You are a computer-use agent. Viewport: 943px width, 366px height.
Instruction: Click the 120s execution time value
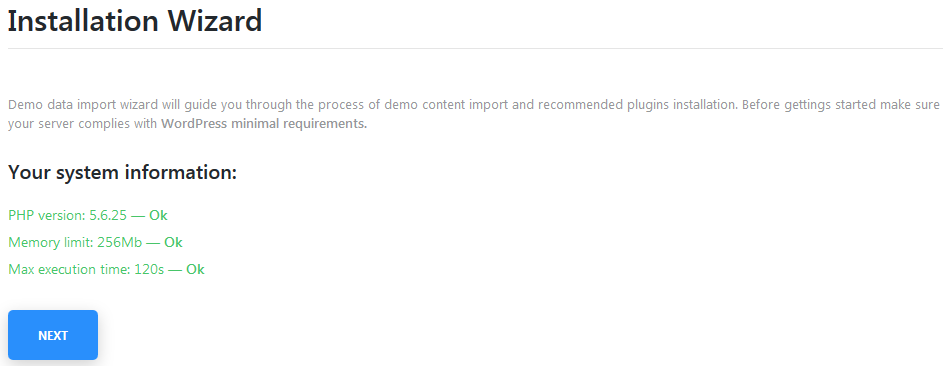click(149, 269)
